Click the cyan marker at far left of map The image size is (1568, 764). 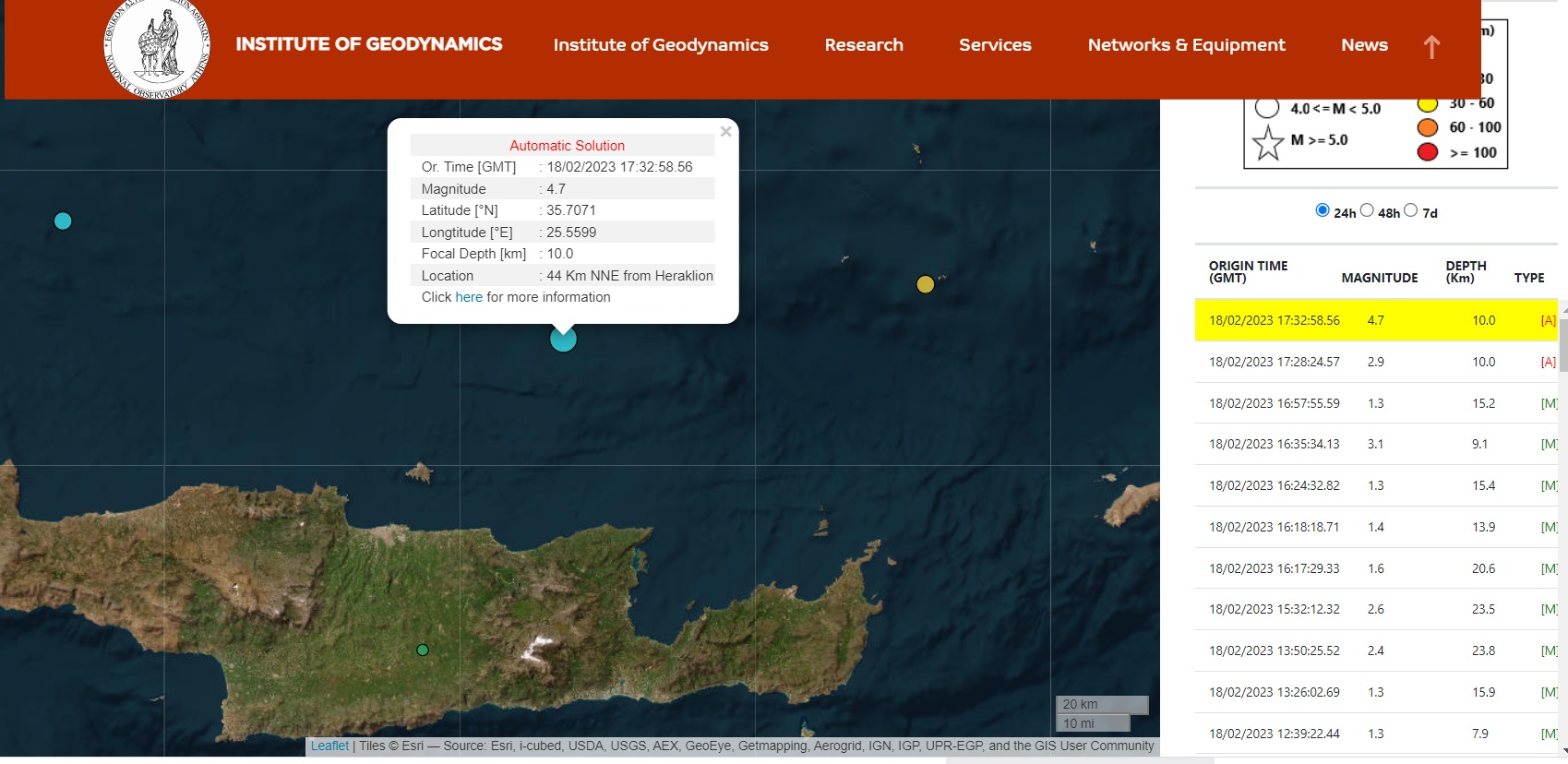point(63,221)
